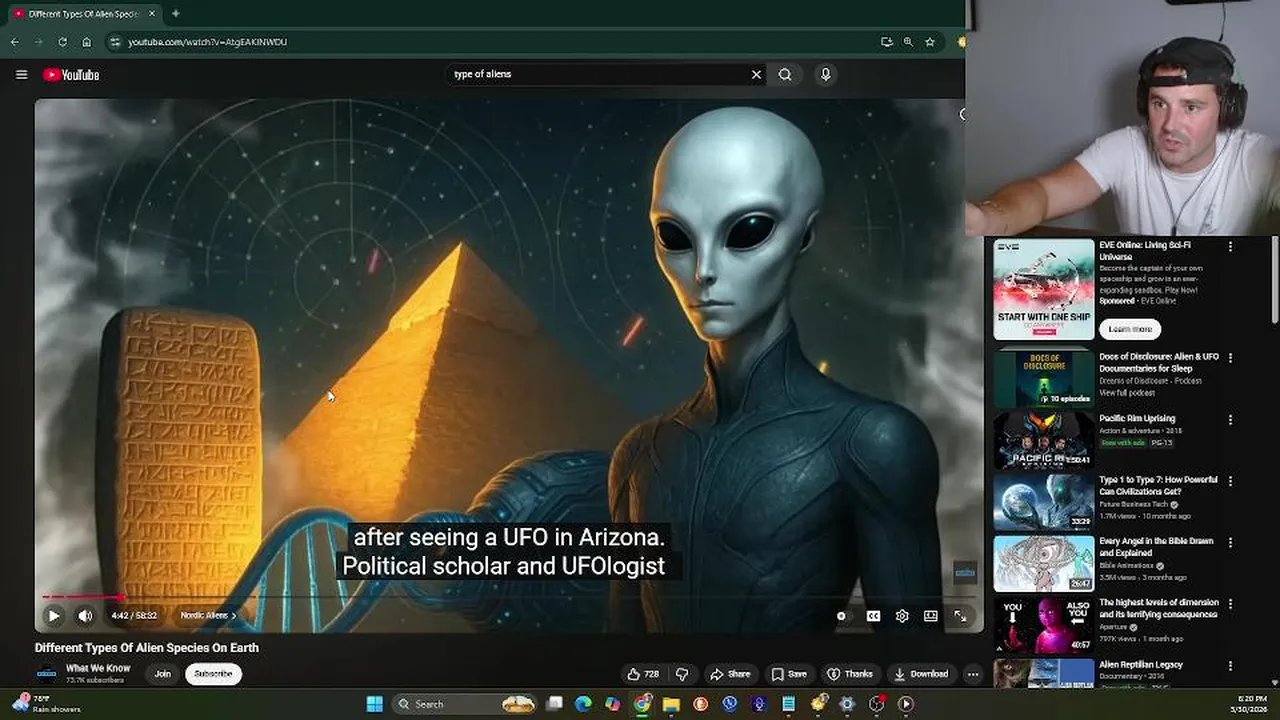Send Thanks to the creator

click(x=850, y=674)
